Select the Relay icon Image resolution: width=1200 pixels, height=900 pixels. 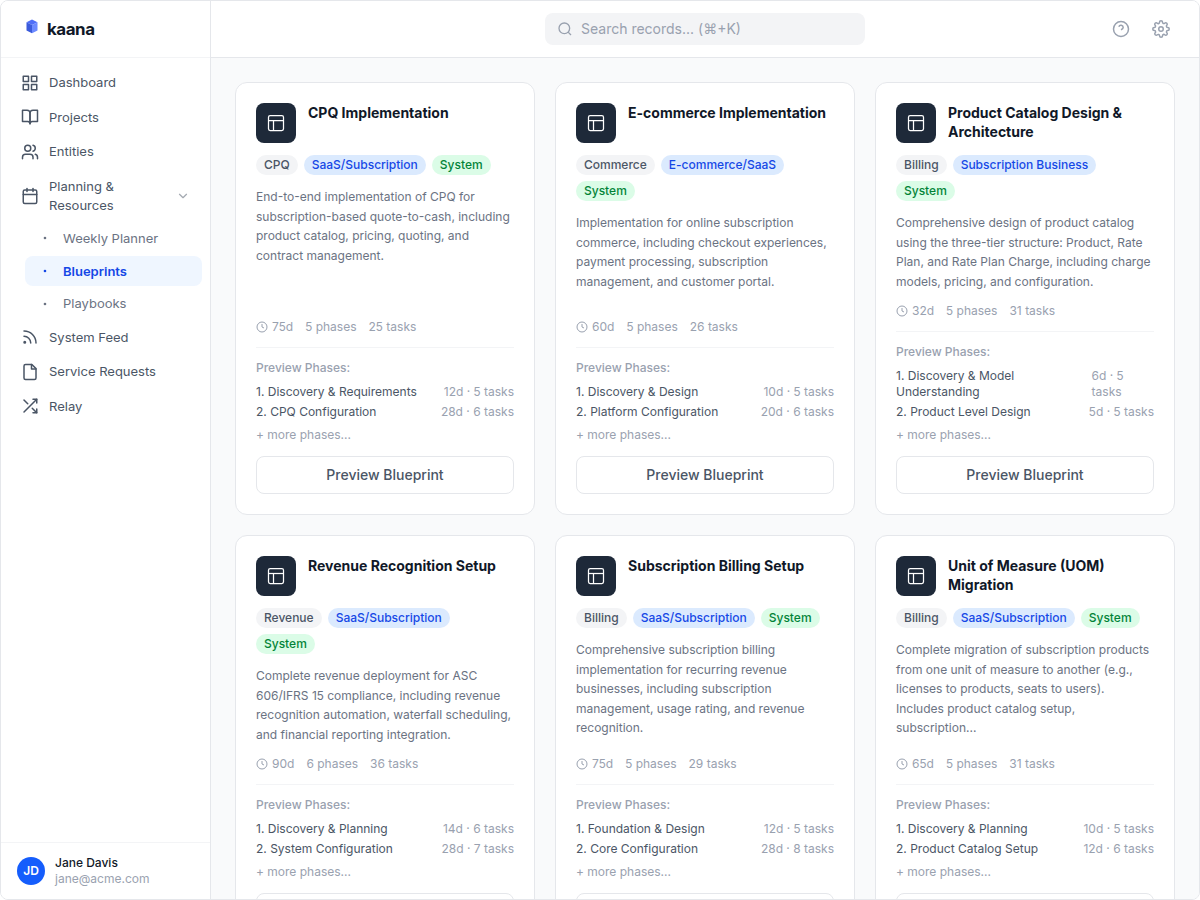29,406
